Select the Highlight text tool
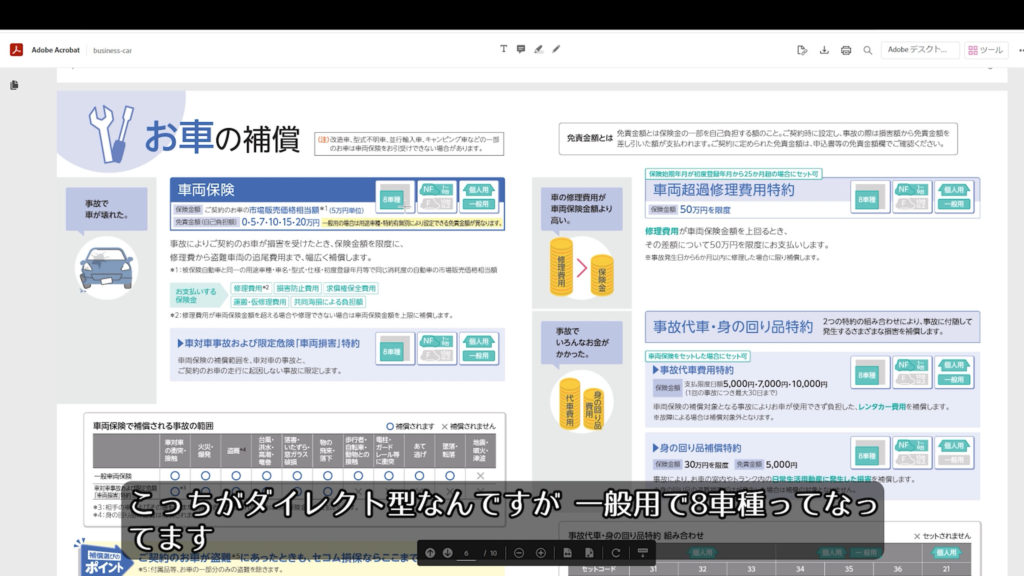Screen dimensions: 1024x576 [x=538, y=49]
